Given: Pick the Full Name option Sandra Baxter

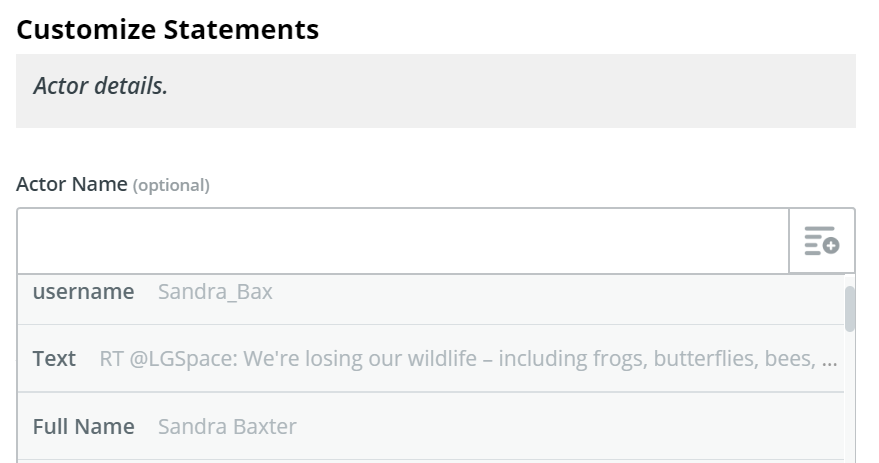Looking at the screenshot, I should click(x=431, y=427).
